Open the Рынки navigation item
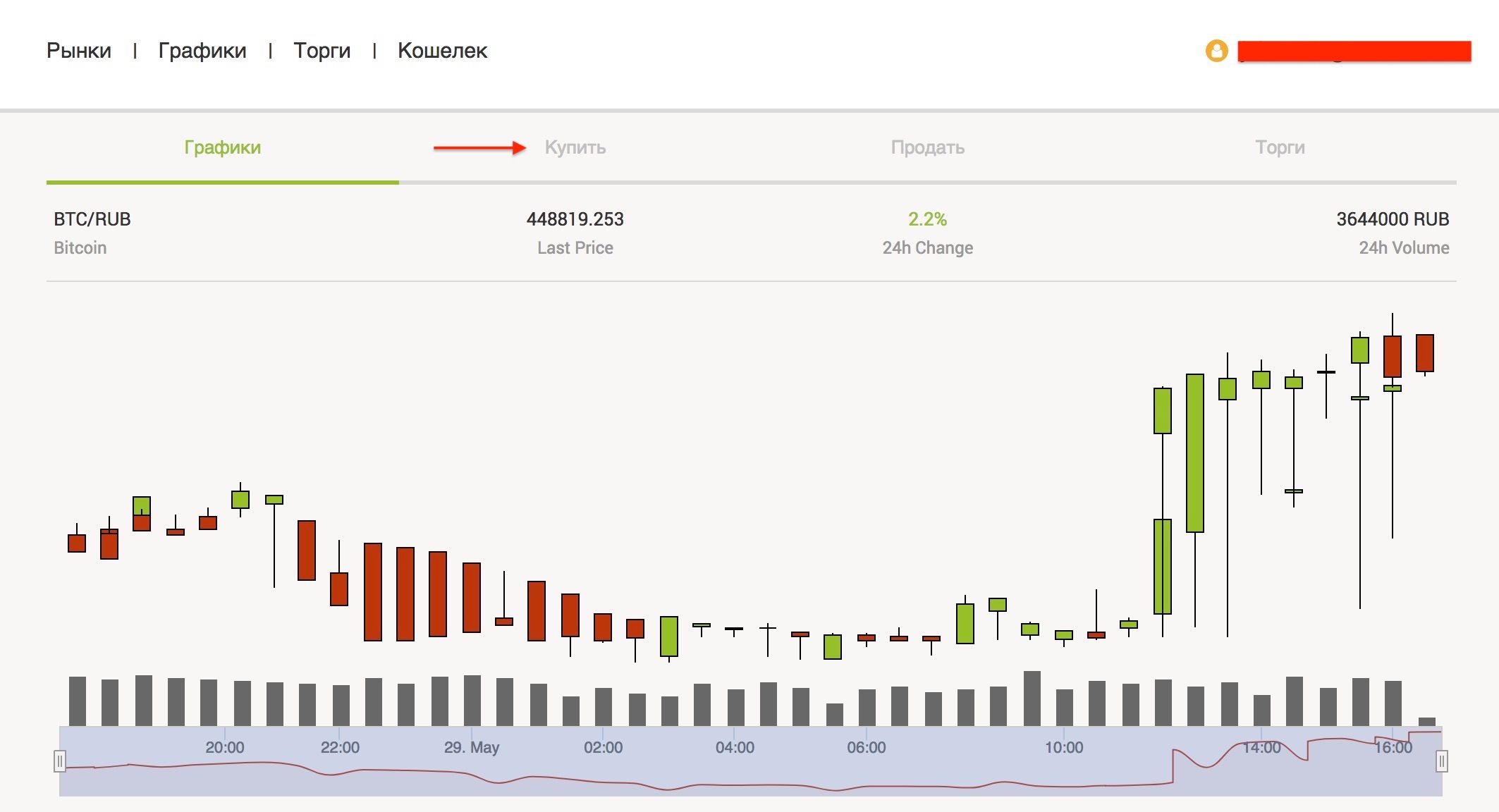The image size is (1499, 812). click(x=79, y=51)
